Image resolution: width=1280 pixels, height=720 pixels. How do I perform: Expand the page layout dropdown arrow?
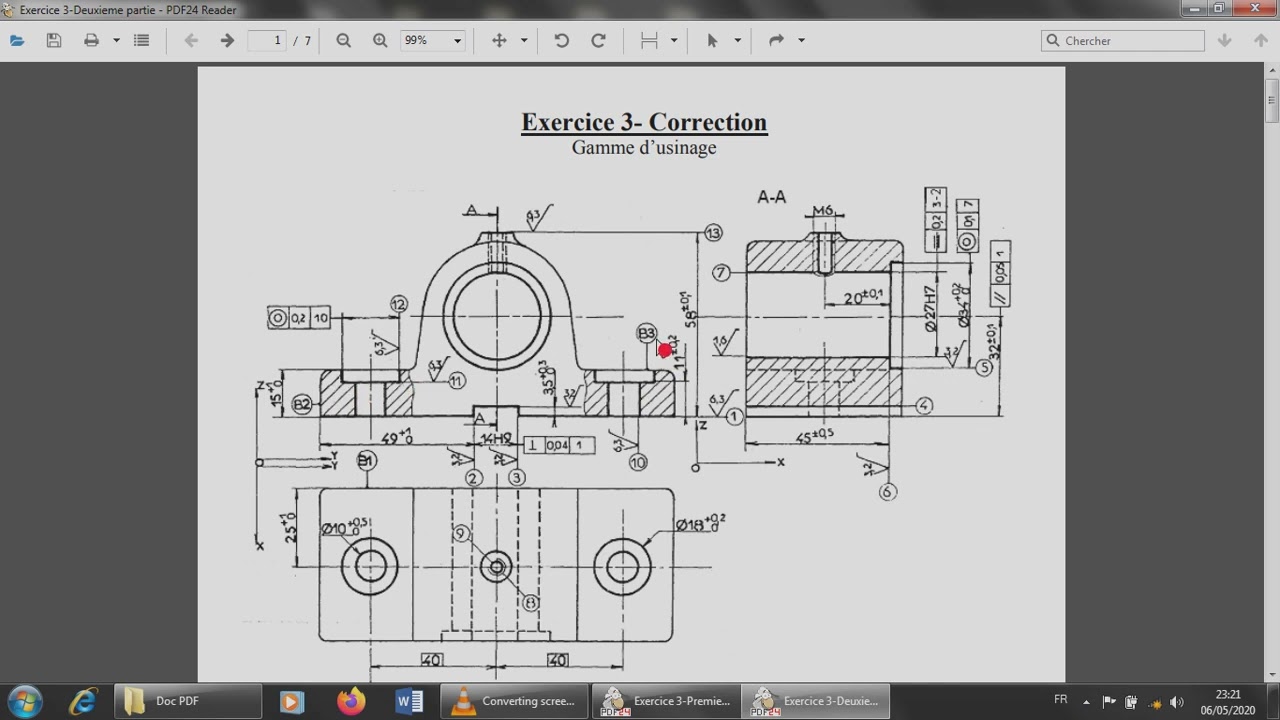tap(674, 40)
